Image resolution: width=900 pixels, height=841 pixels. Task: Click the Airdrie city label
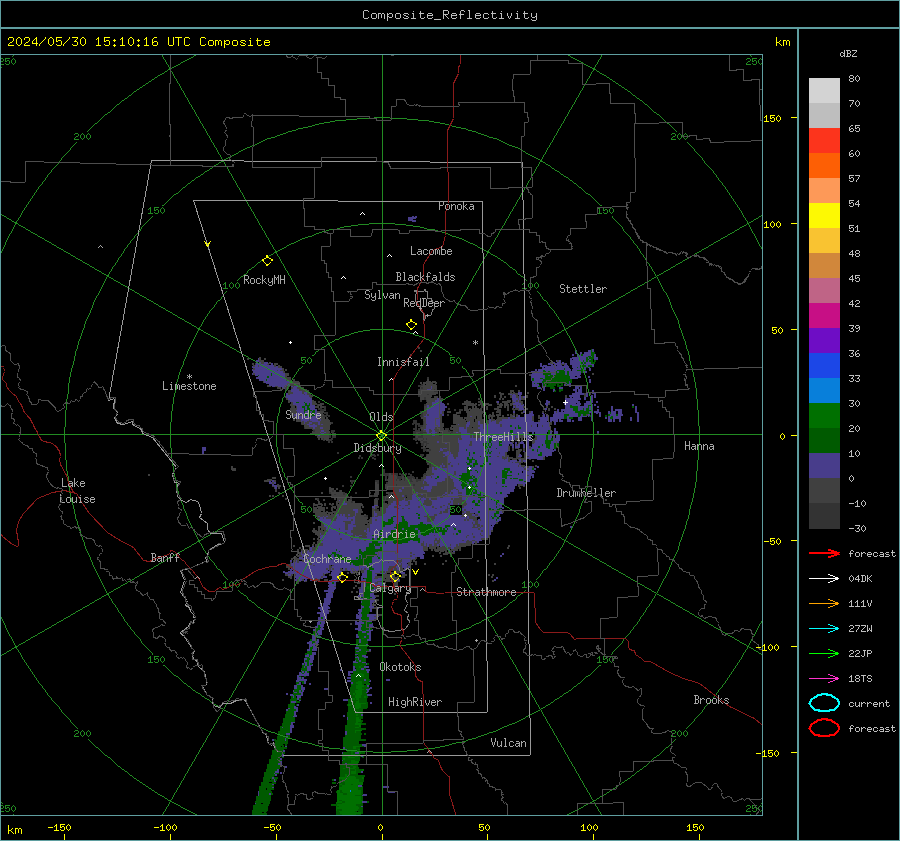coord(394,534)
